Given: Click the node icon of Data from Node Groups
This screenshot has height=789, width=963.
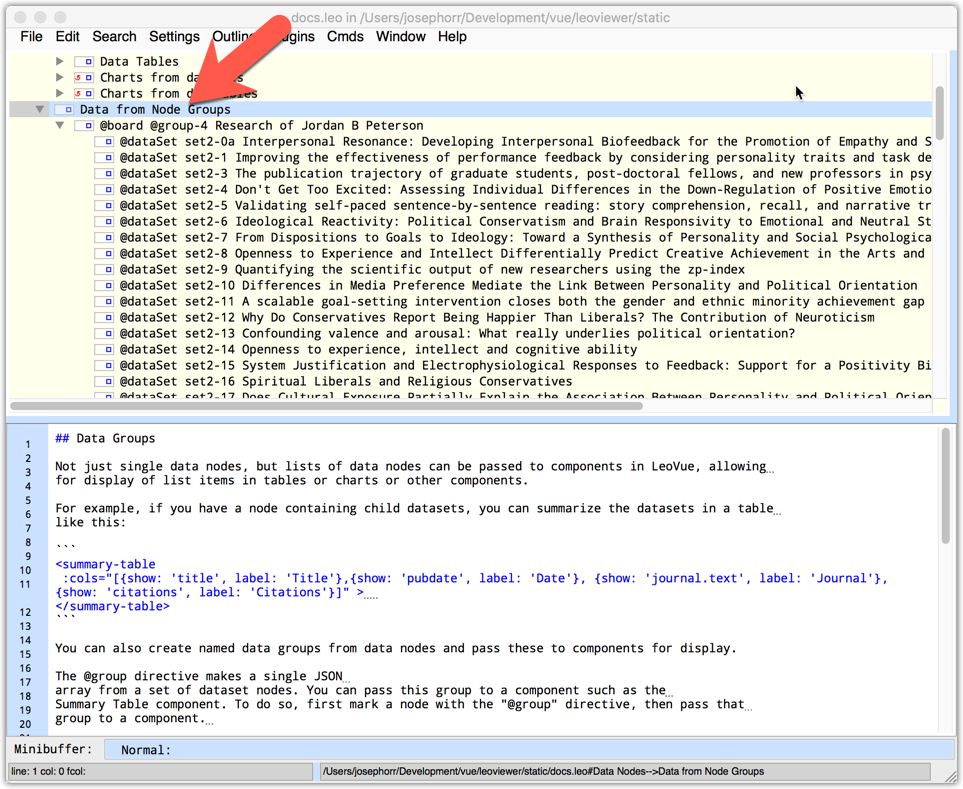Looking at the screenshot, I should pyautogui.click(x=69, y=109).
